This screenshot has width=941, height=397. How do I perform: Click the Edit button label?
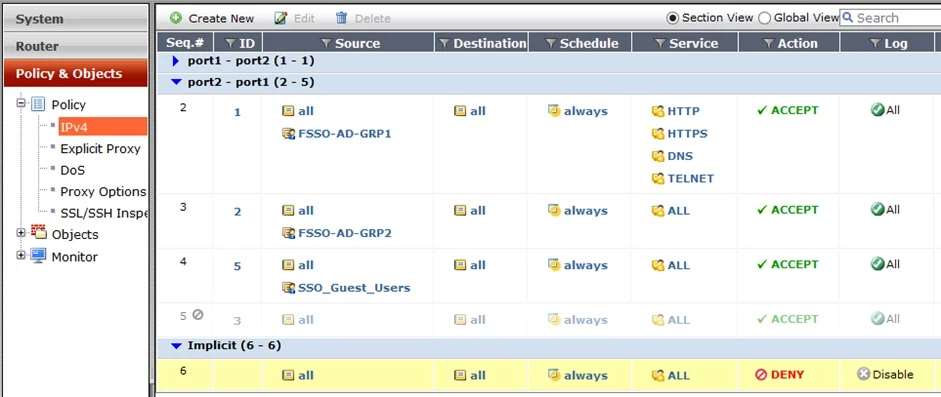point(304,19)
